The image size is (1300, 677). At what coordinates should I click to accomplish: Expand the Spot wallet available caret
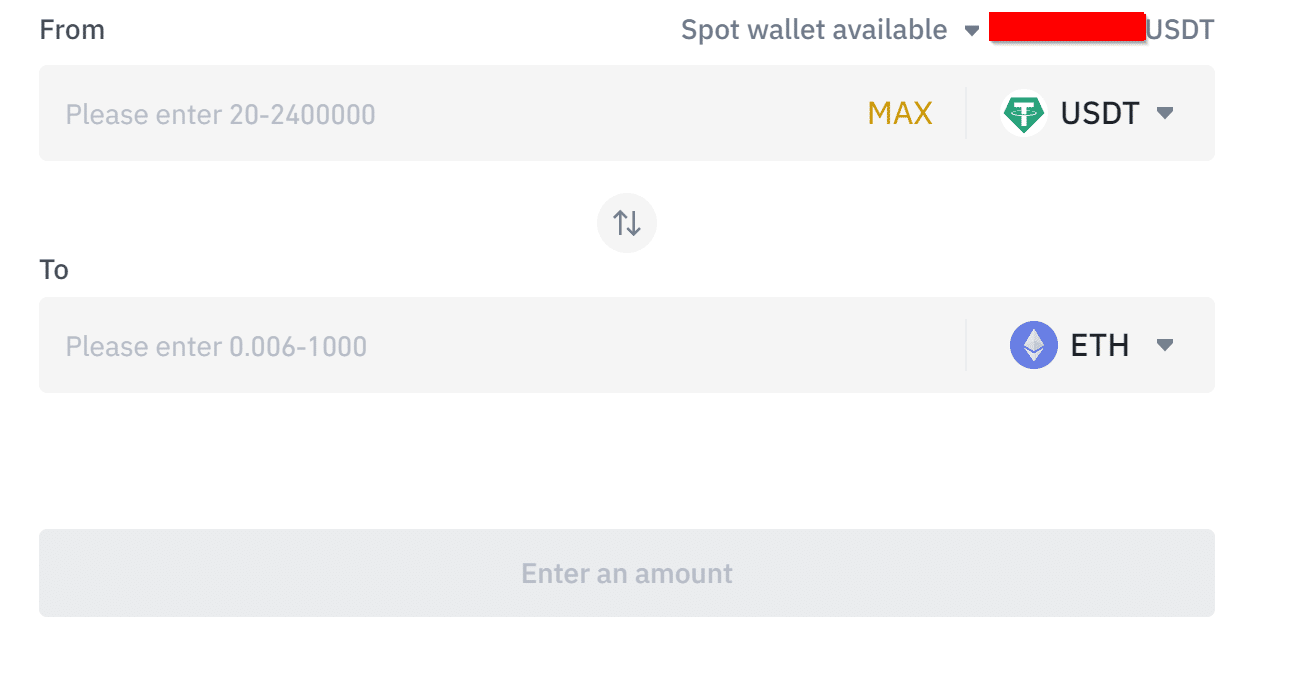tap(971, 31)
